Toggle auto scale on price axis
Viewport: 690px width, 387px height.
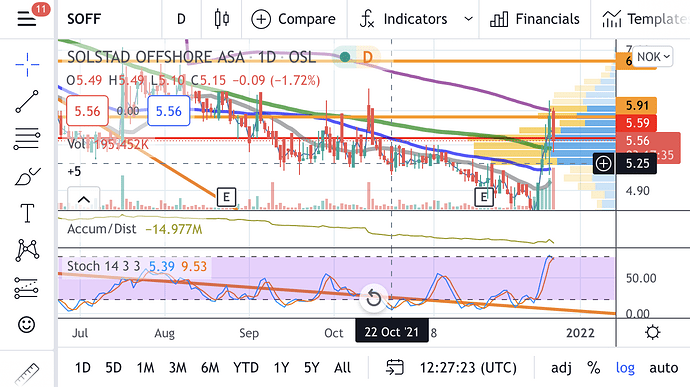(x=664, y=367)
